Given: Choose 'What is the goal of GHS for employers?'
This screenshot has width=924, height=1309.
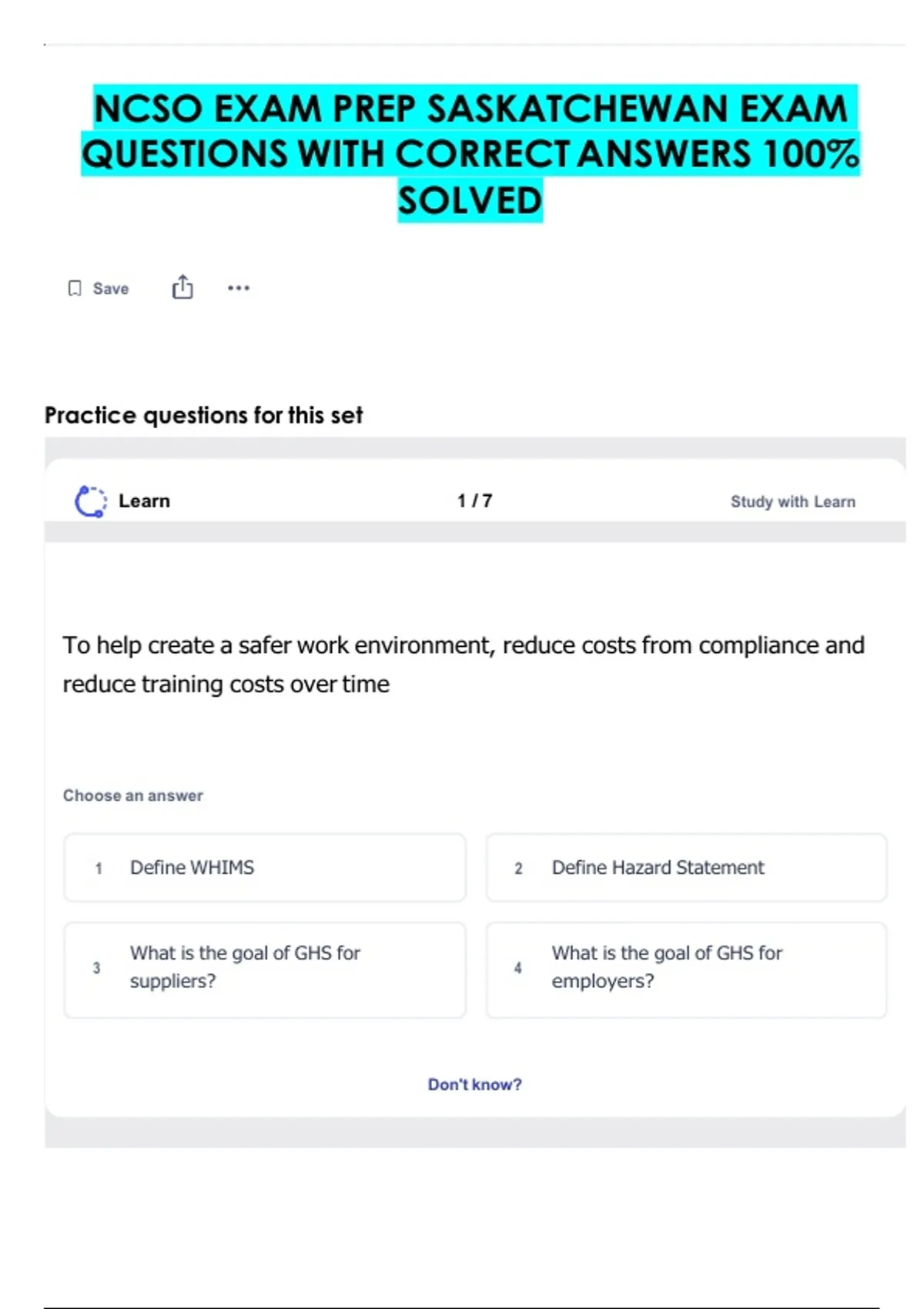Looking at the screenshot, I should (x=686, y=968).
